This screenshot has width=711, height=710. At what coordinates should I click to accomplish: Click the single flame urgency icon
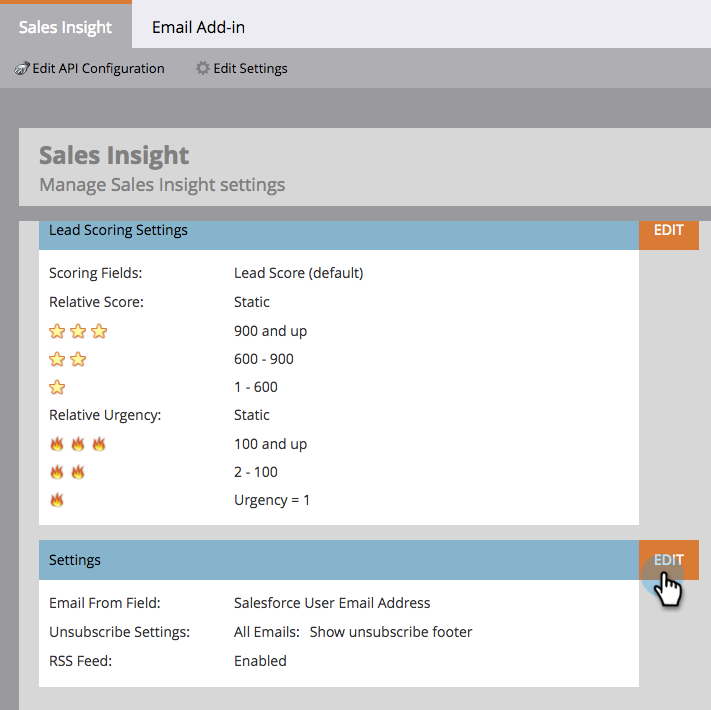tap(57, 500)
